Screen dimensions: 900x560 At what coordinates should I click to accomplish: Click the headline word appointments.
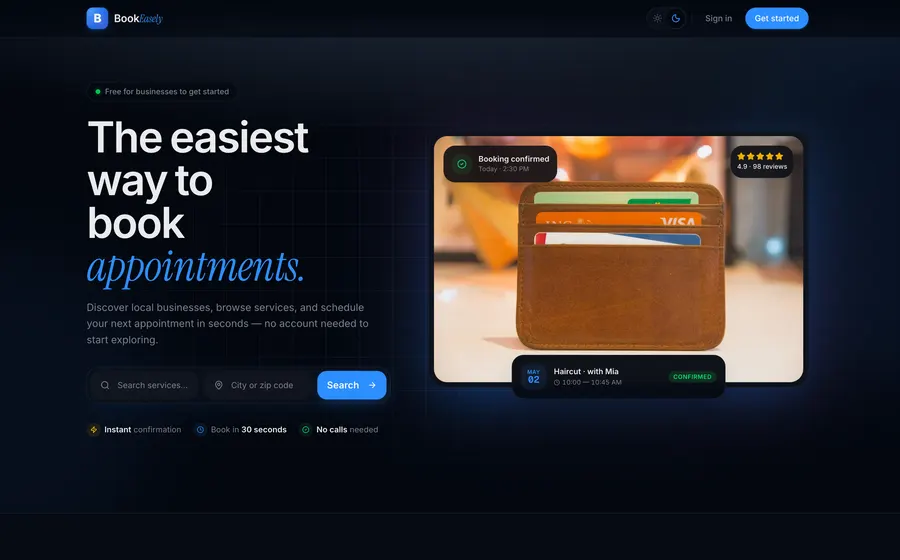point(195,267)
